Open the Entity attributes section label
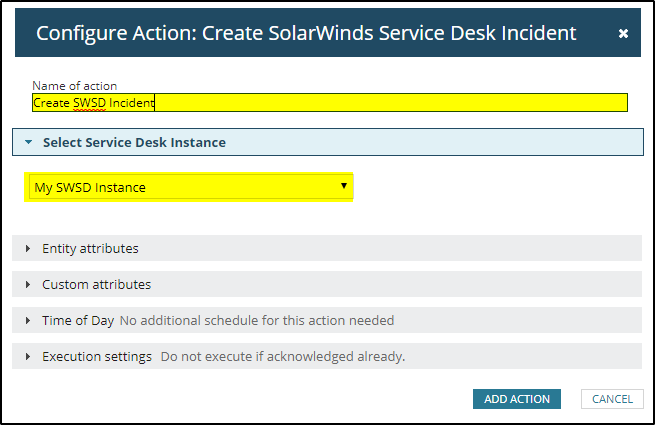The image size is (655, 425). pyautogui.click(x=90, y=249)
